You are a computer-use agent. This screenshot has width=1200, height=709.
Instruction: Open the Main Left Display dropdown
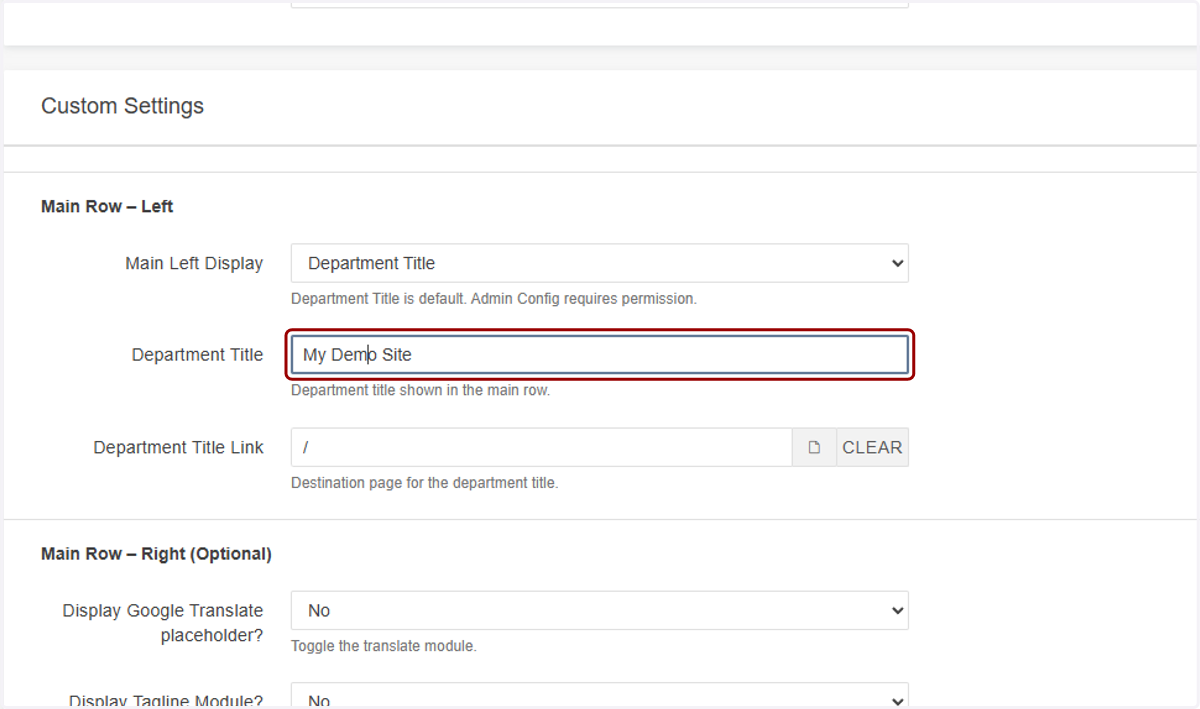pos(599,263)
